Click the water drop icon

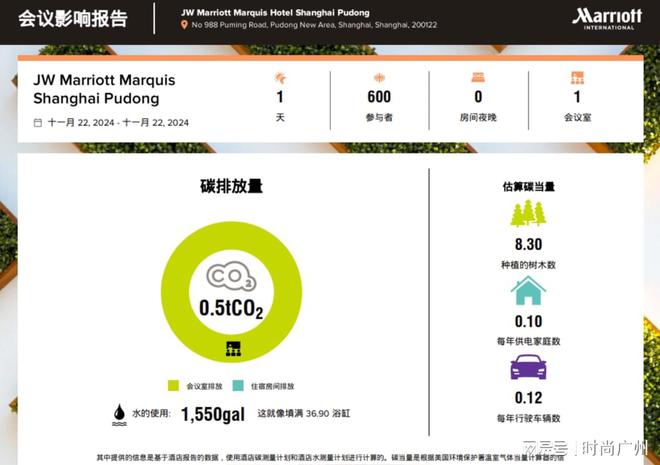coord(119,415)
